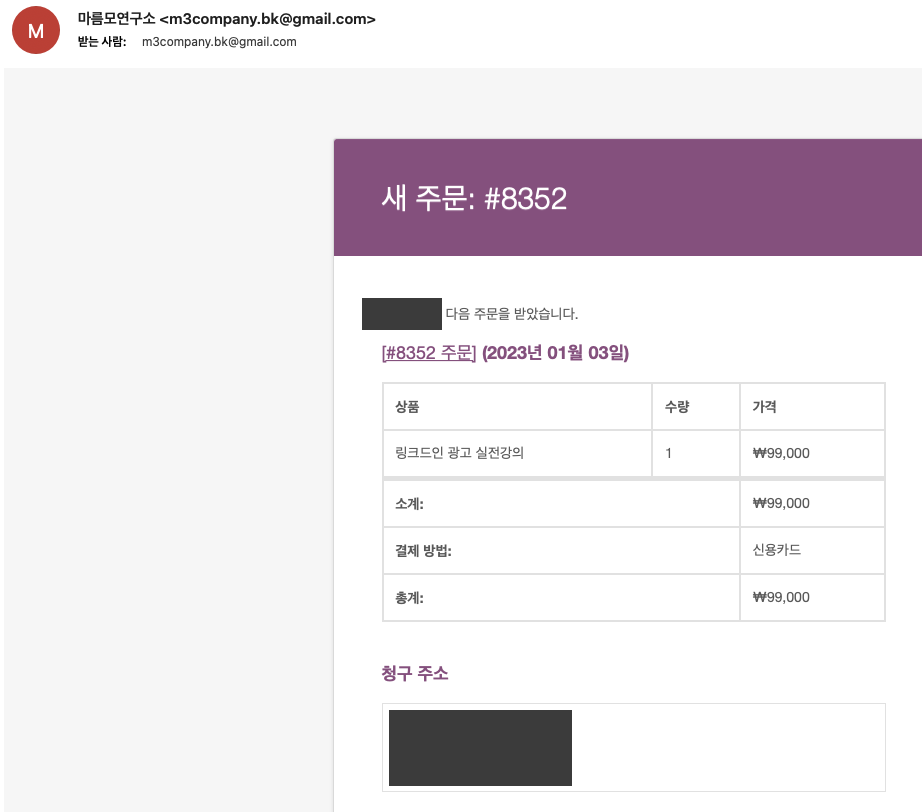Click the 청구 주소 billing heading

click(x=415, y=673)
